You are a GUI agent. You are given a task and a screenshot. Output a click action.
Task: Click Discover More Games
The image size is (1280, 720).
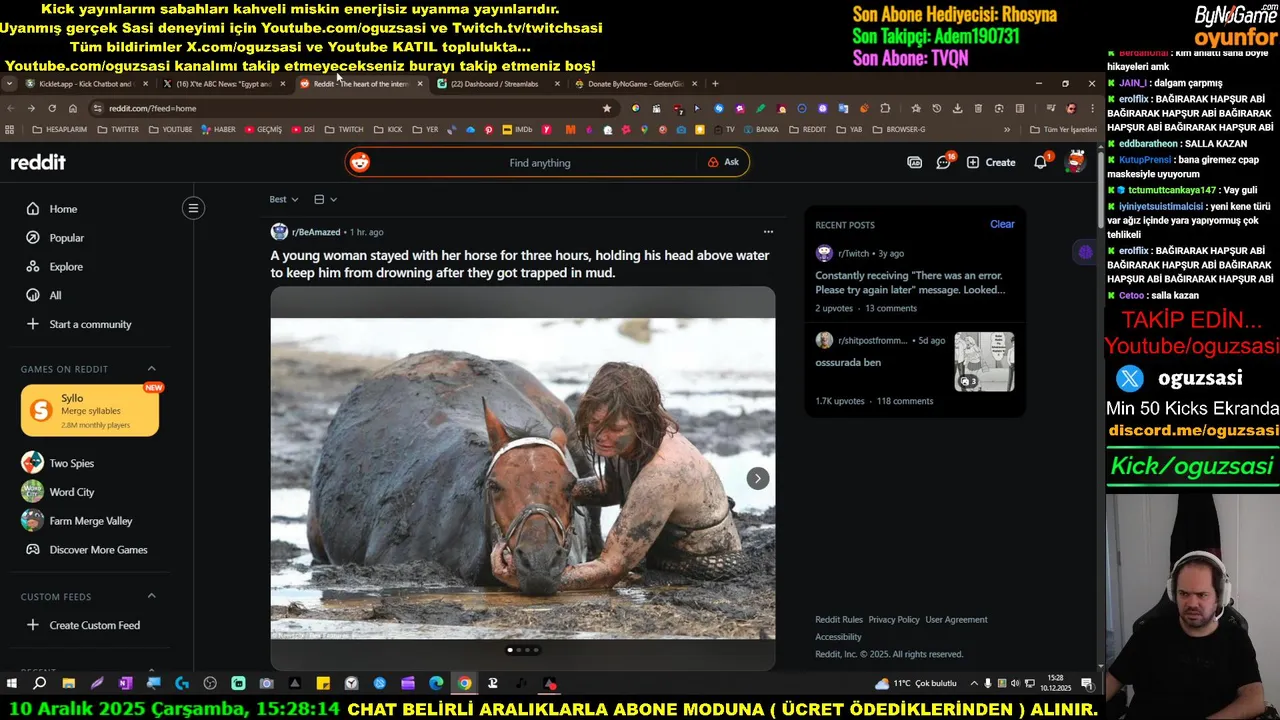tap(96, 550)
